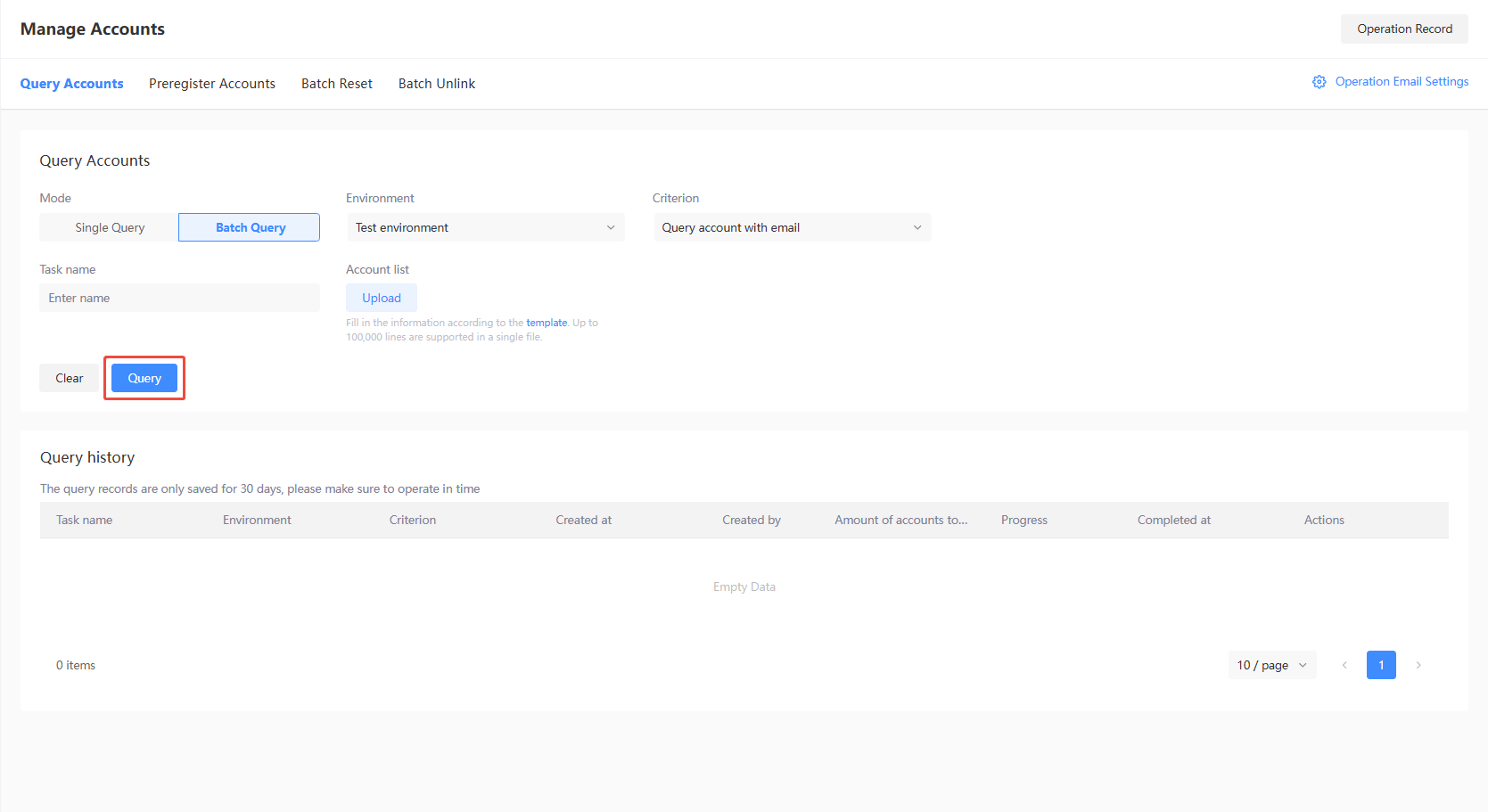Open the Criterion dropdown
Viewport: 1488px width, 812px height.
pos(792,227)
